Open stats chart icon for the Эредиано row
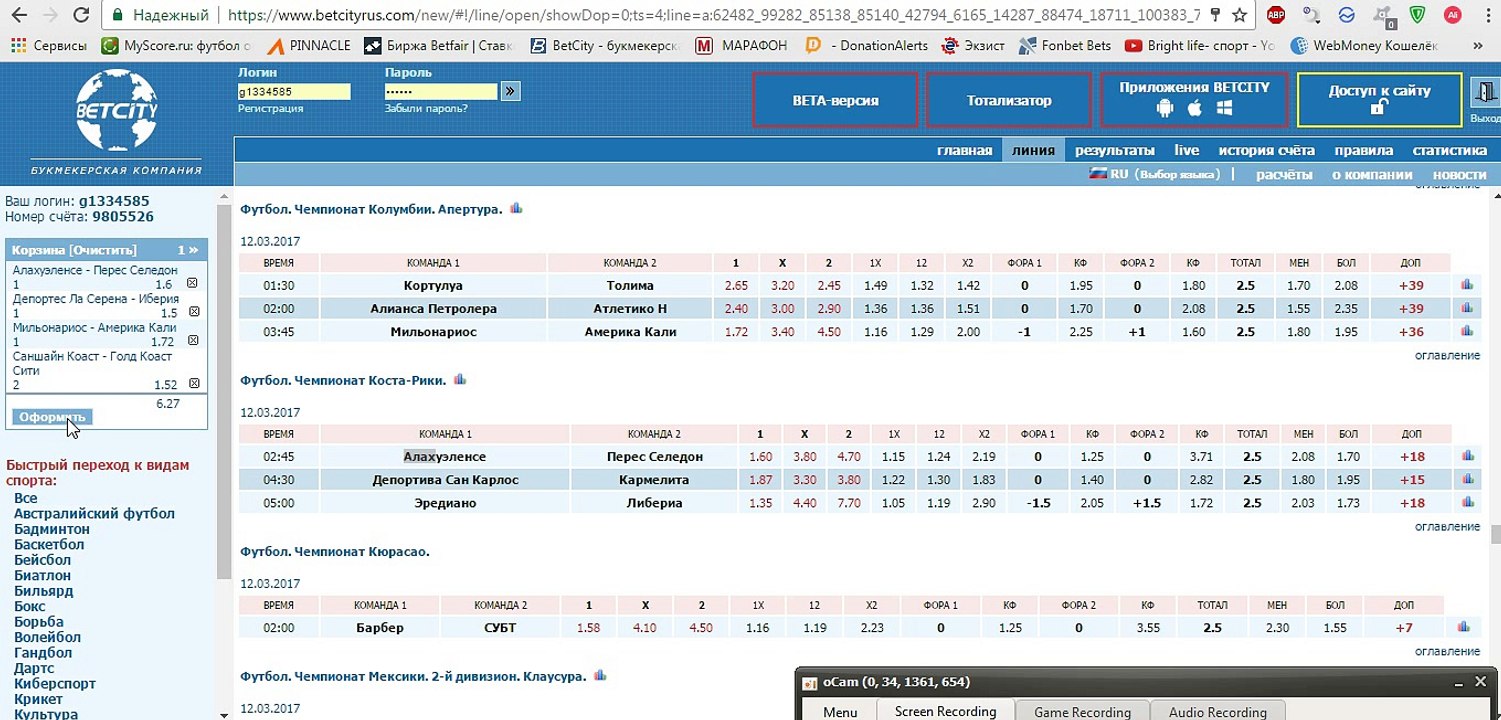Image resolution: width=1501 pixels, height=720 pixels. coord(1467,502)
